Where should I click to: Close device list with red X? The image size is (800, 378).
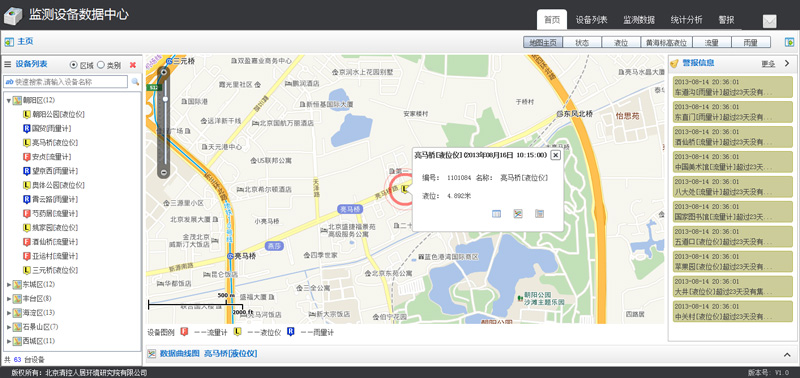(x=133, y=65)
